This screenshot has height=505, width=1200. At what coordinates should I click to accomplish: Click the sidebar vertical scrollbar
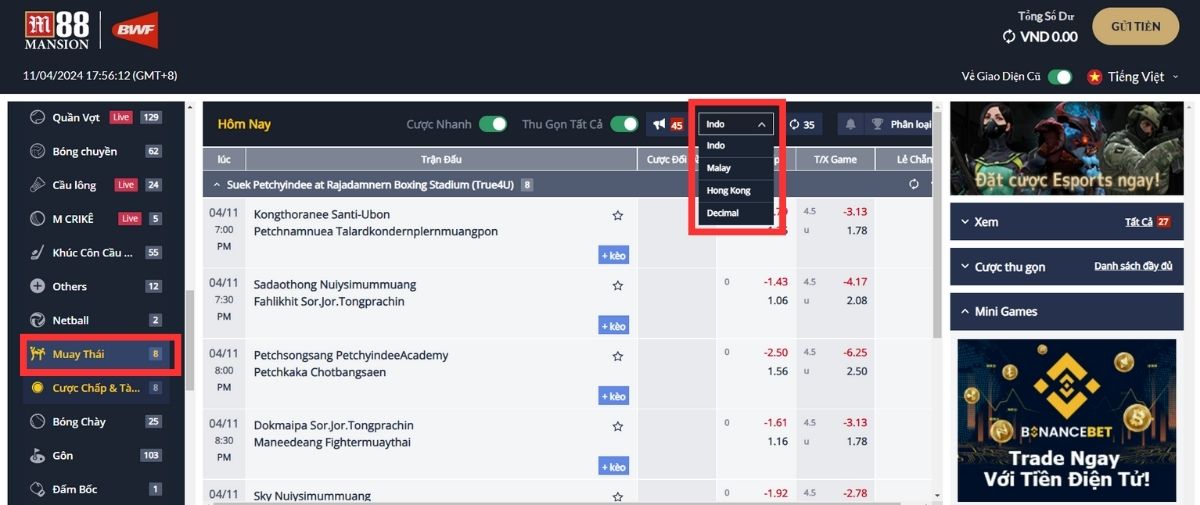[x=189, y=340]
